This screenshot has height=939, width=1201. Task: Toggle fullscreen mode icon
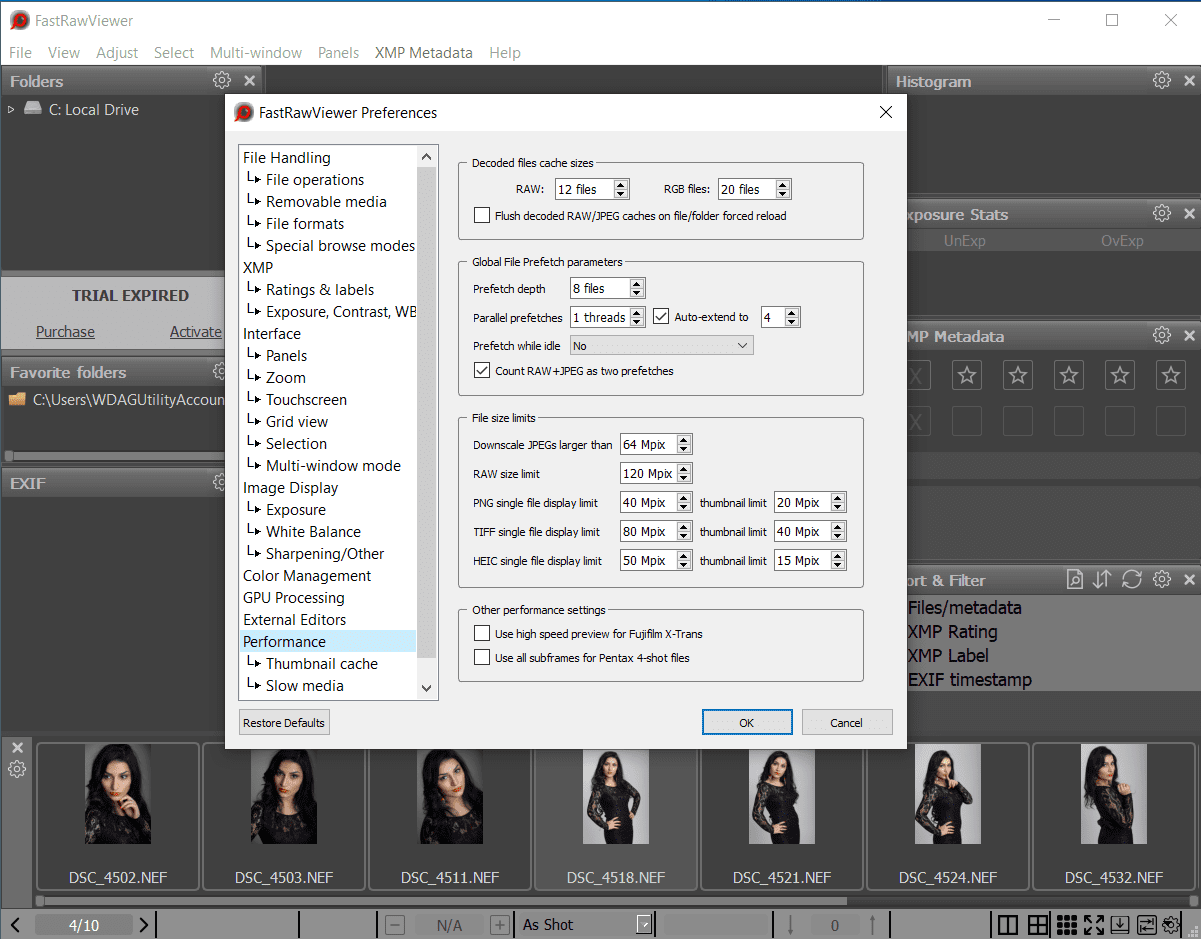(1093, 925)
